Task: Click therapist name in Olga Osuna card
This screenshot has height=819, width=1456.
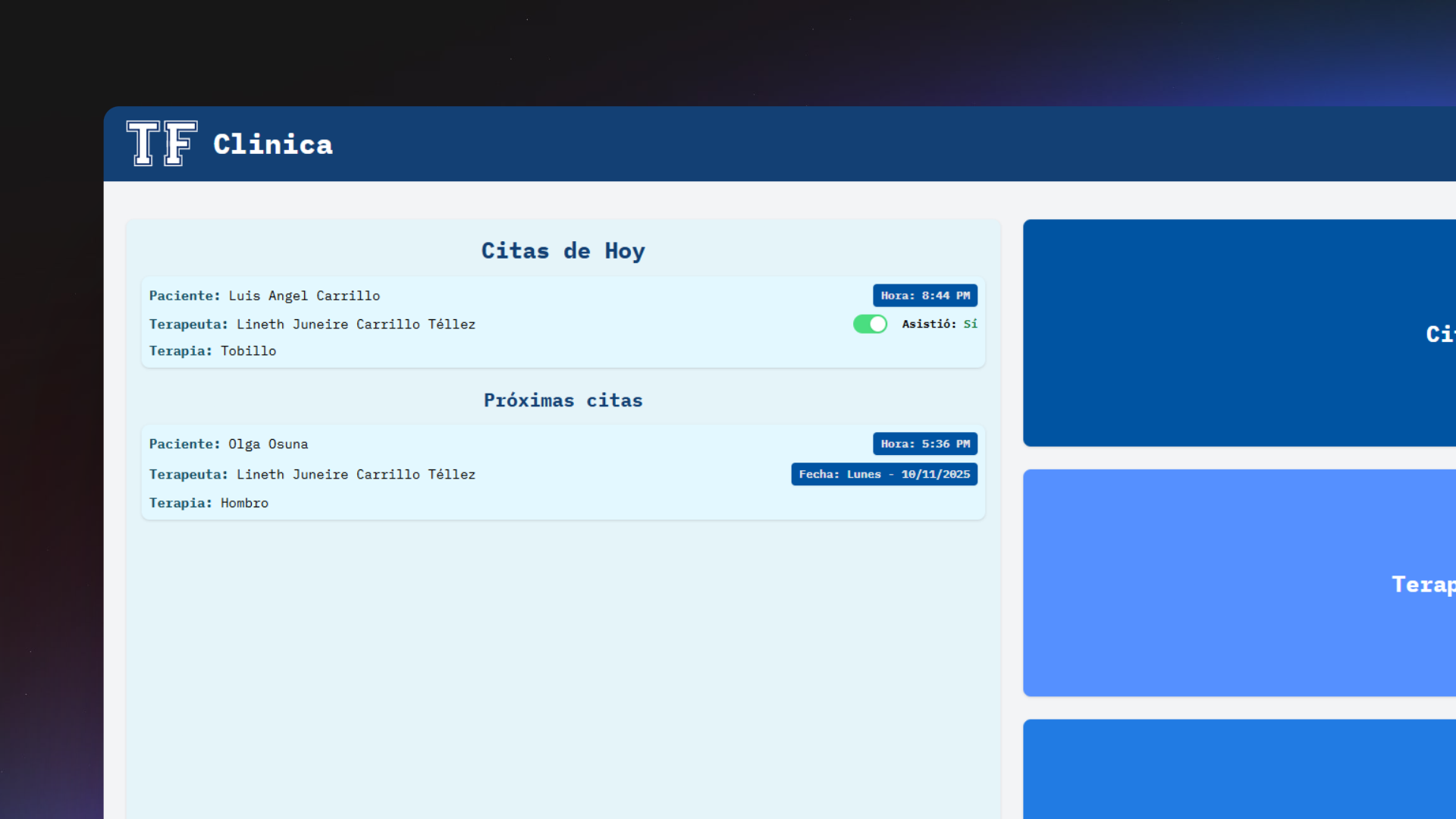Action: click(x=356, y=475)
